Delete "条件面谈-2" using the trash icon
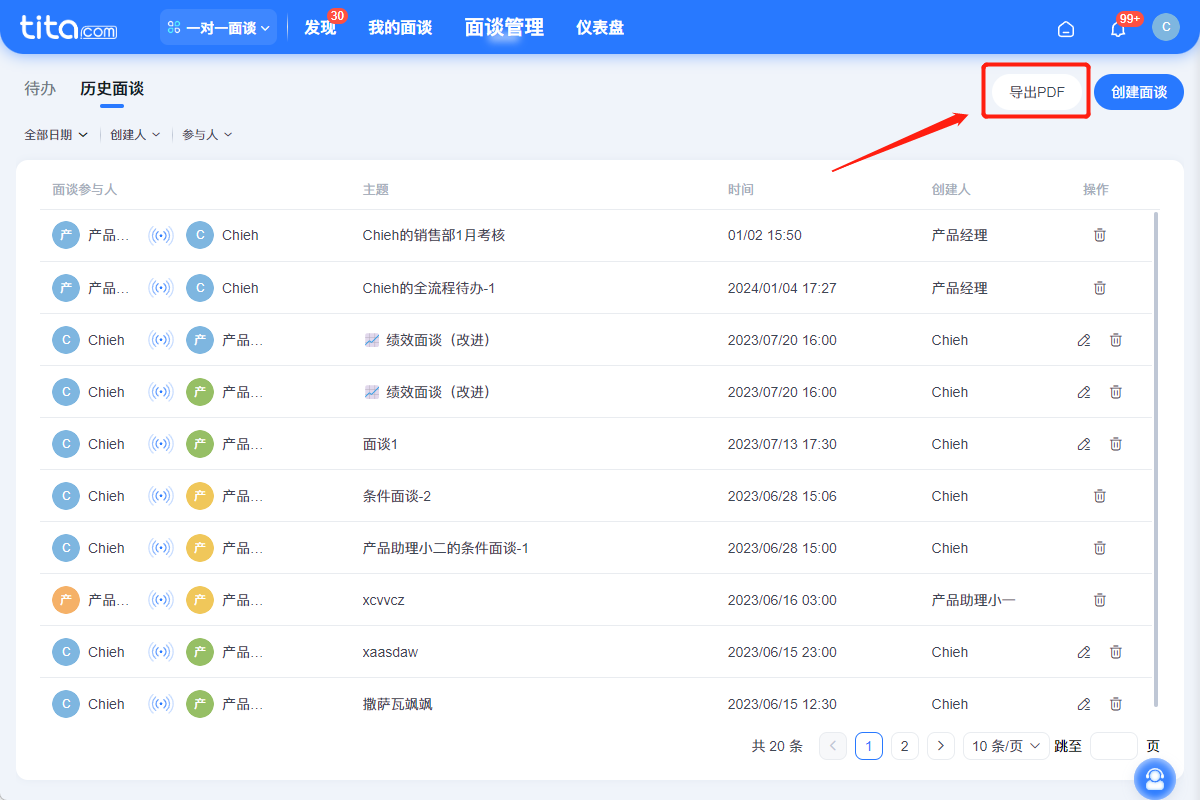The height and width of the screenshot is (800, 1200). [1099, 495]
